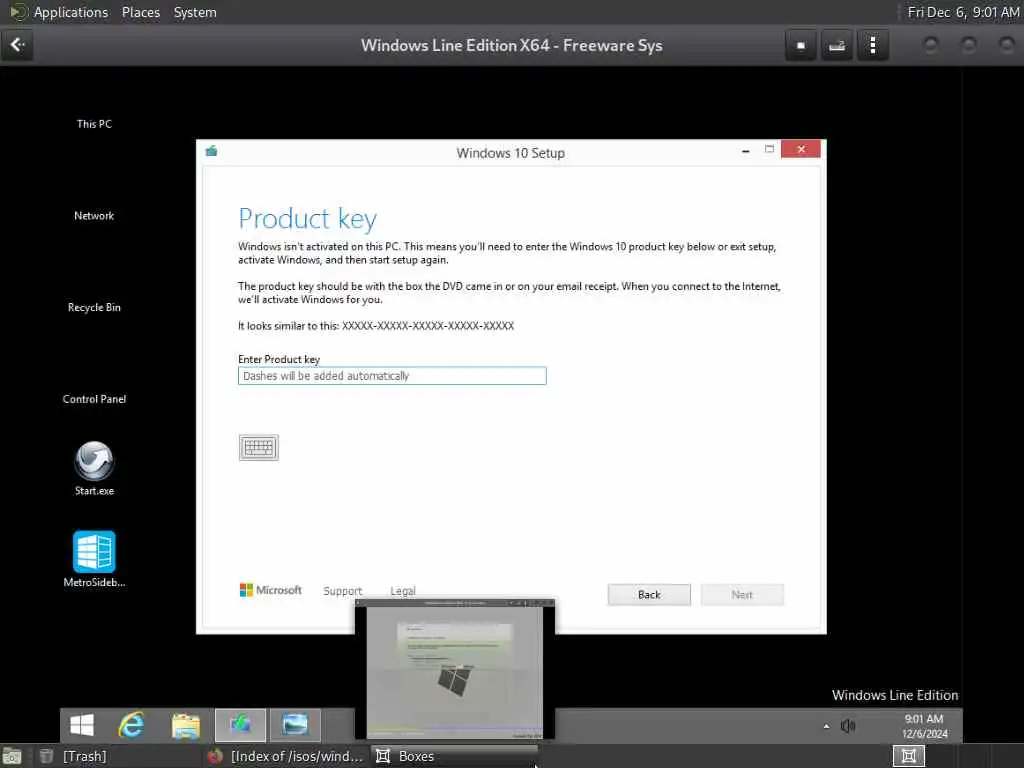
Task: Open the Windows Start button
Action: click(x=82, y=725)
